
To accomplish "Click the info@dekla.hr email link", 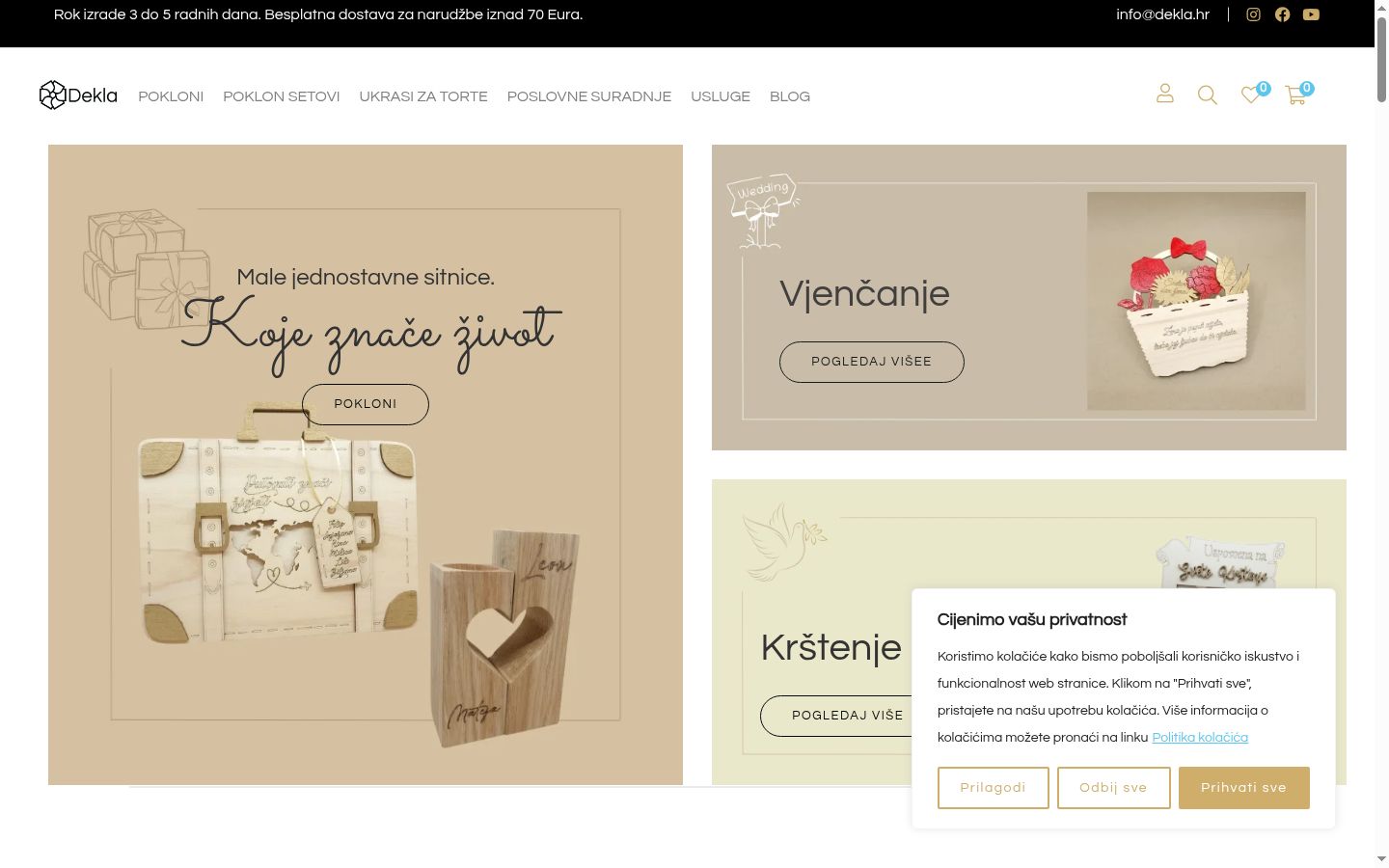I will (1162, 14).
